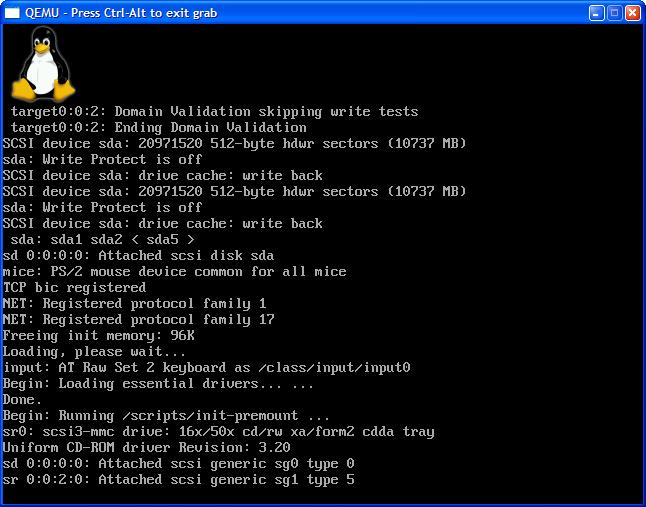Screen dimensions: 646x507
Task: Click the "Attached scsi disk sda" line
Action: pos(138,255)
